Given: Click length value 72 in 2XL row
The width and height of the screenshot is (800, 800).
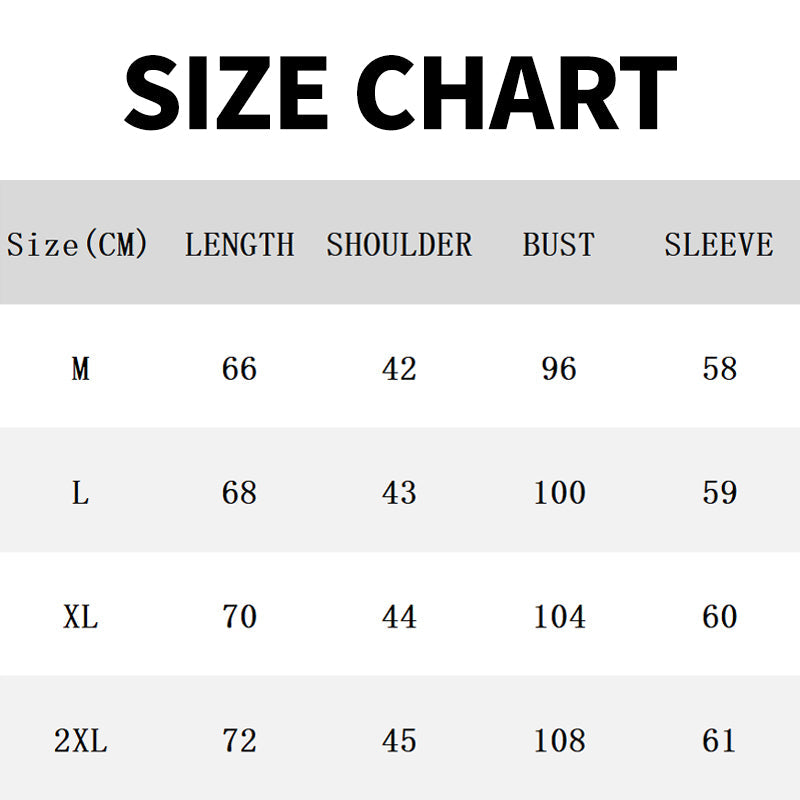Looking at the screenshot, I should [240, 741].
